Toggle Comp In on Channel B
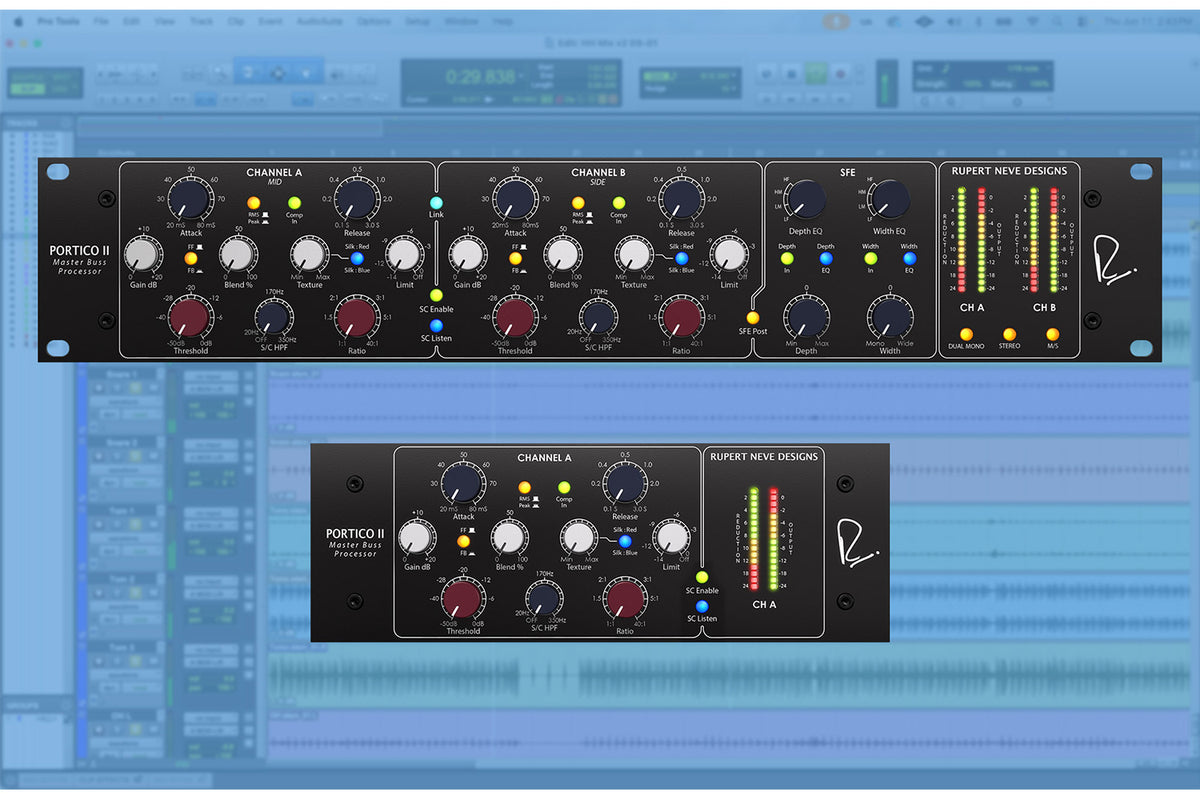 pos(619,203)
